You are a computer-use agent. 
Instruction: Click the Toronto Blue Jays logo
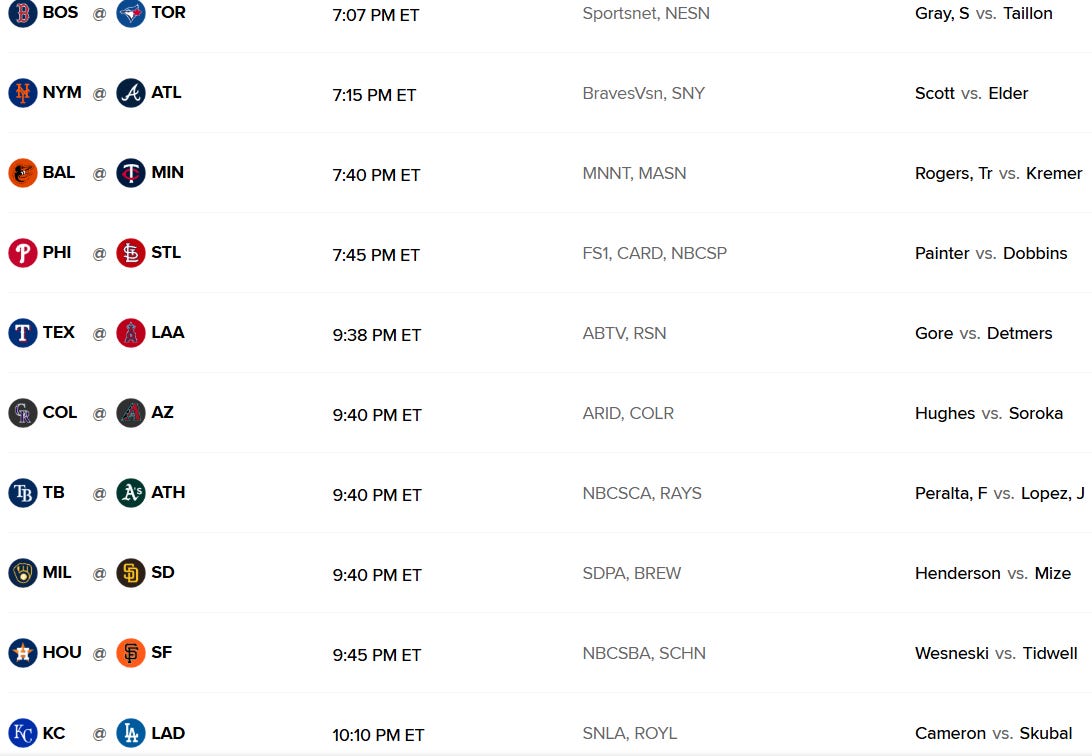click(x=131, y=13)
